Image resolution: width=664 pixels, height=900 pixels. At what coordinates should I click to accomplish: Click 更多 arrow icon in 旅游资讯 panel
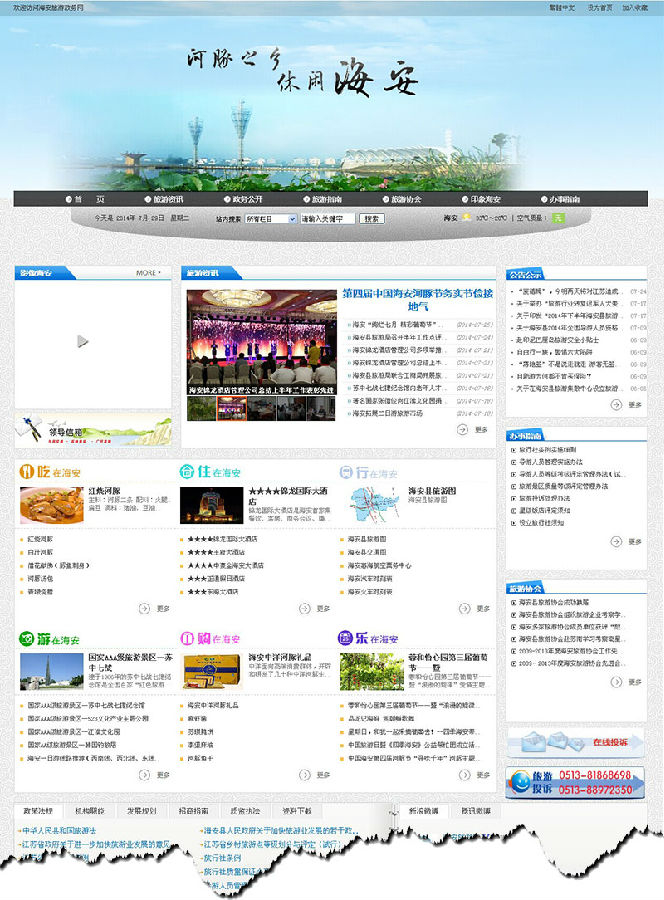click(462, 429)
